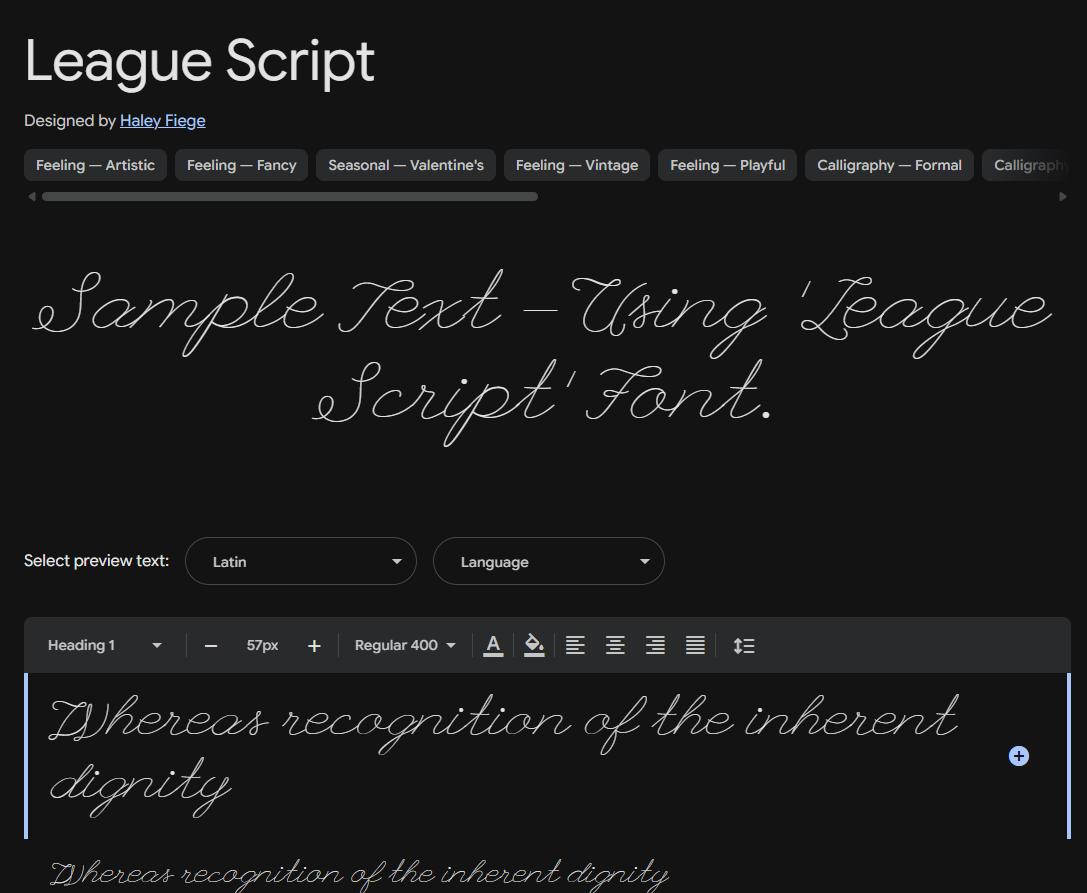This screenshot has height=893, width=1087.
Task: Align preview text left
Action: (x=575, y=645)
